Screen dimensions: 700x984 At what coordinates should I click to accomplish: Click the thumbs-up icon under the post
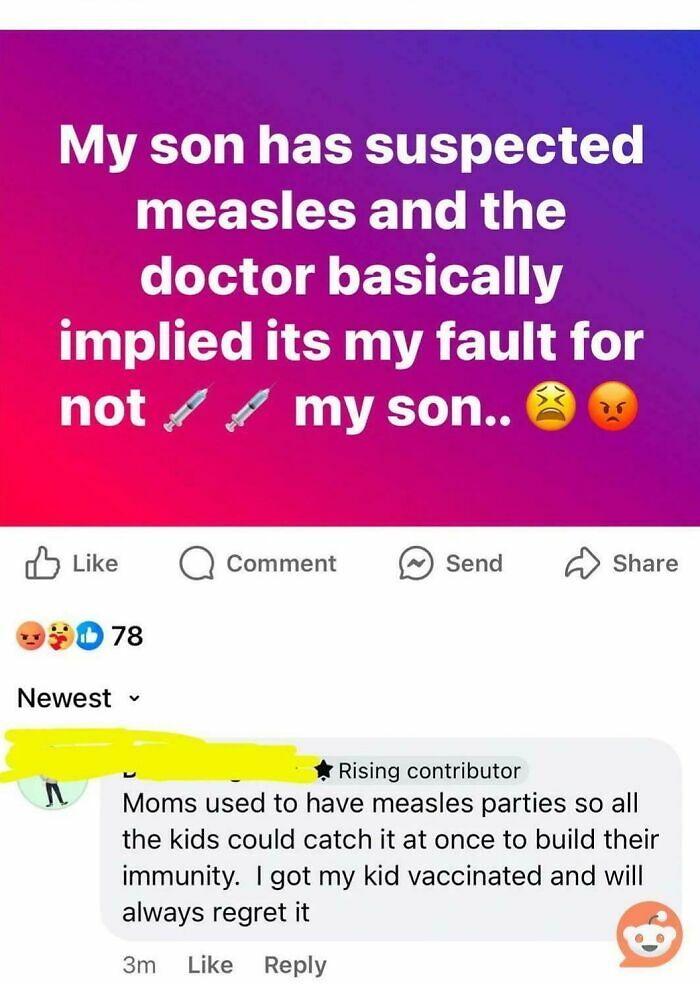click(x=42, y=564)
